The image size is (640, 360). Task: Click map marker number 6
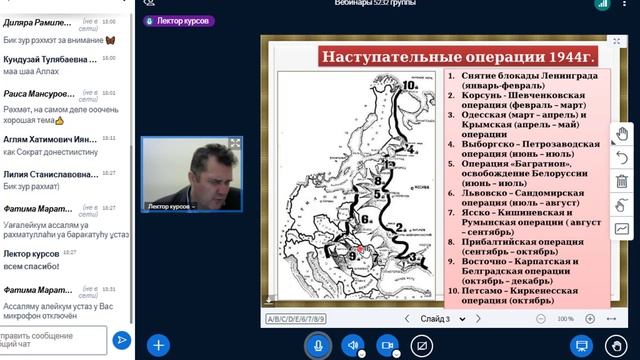[367, 220]
